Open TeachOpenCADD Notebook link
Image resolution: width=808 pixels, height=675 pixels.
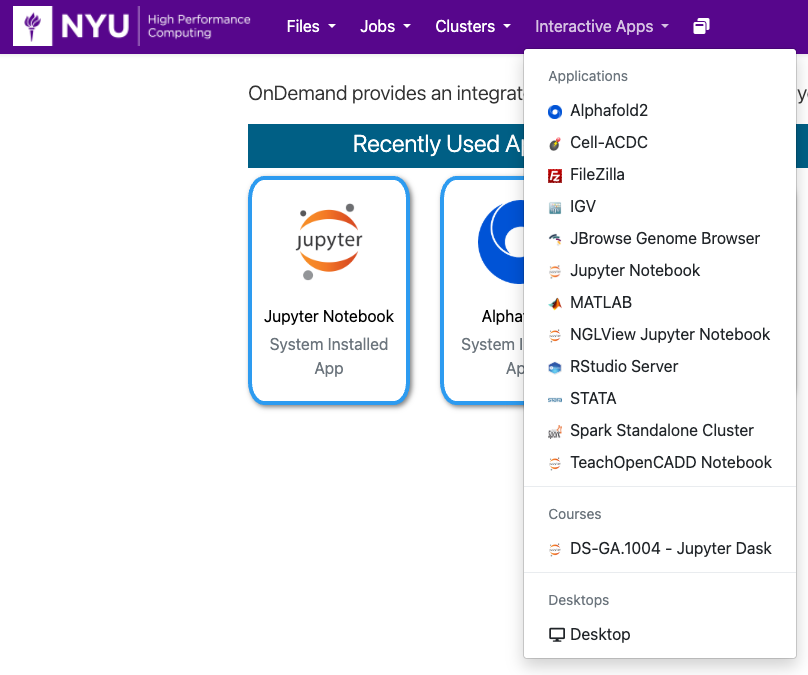(x=670, y=463)
